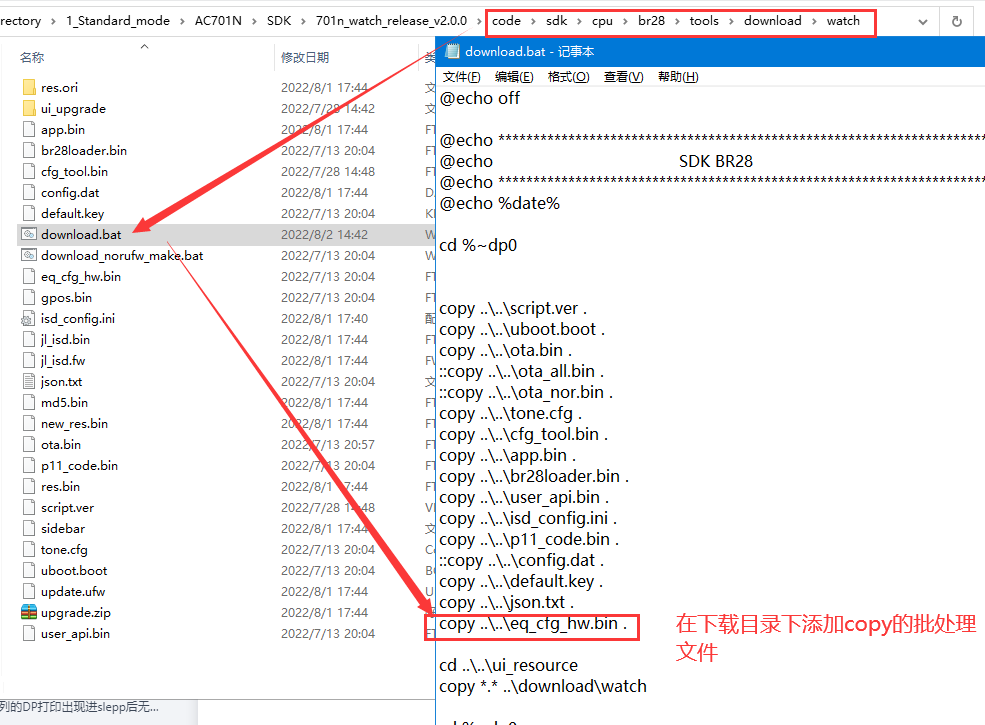This screenshot has width=985, height=725.
Task: Refresh the Explorer folder view
Action: pos(957,21)
